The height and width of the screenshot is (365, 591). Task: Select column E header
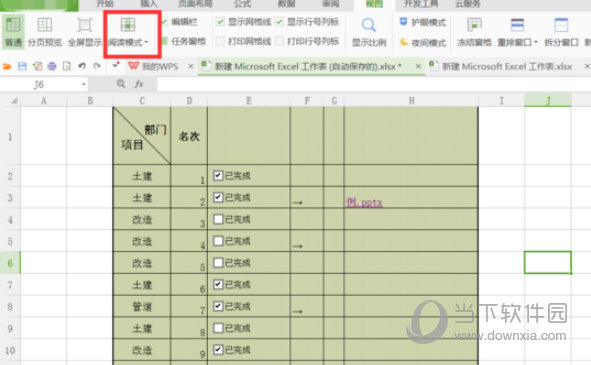coord(249,101)
